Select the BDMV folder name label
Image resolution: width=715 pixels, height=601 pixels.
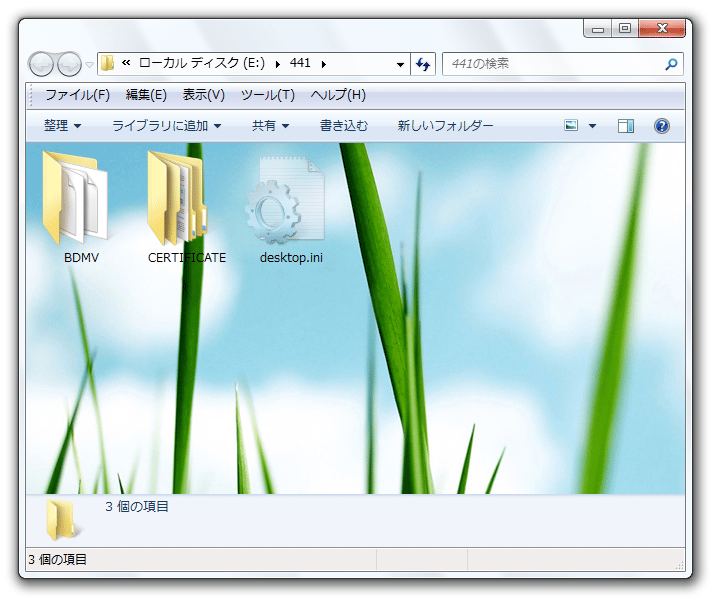[81, 258]
